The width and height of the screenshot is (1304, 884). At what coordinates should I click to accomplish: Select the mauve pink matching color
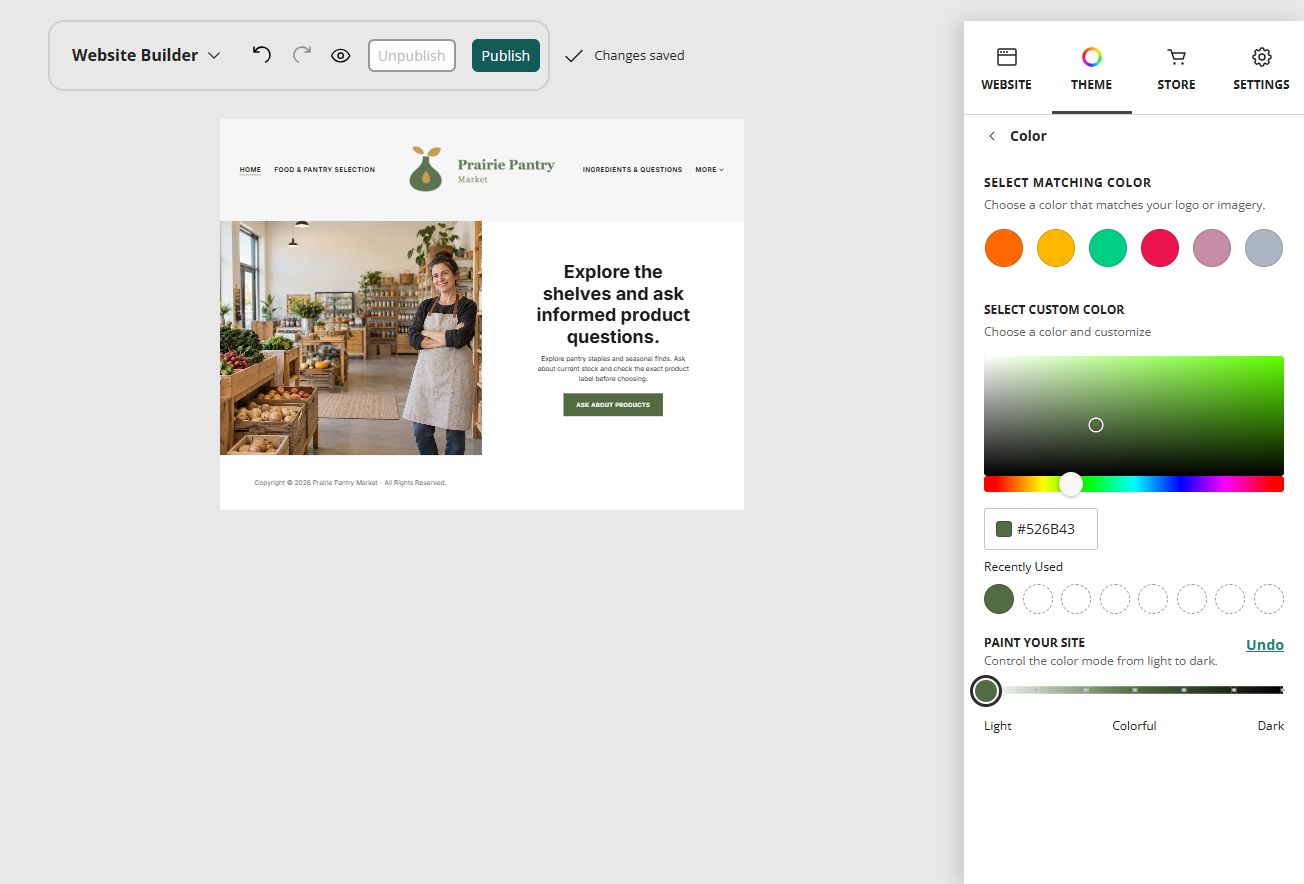(x=1212, y=248)
